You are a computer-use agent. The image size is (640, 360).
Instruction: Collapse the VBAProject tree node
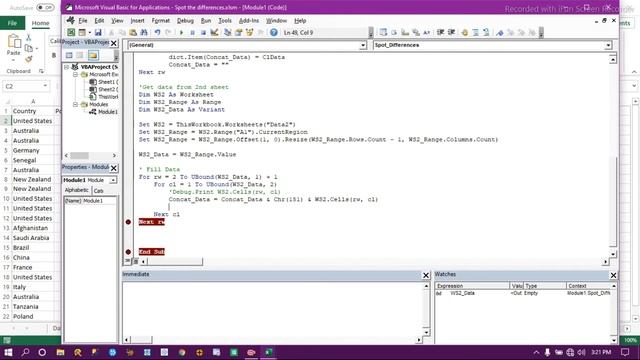coord(67,67)
